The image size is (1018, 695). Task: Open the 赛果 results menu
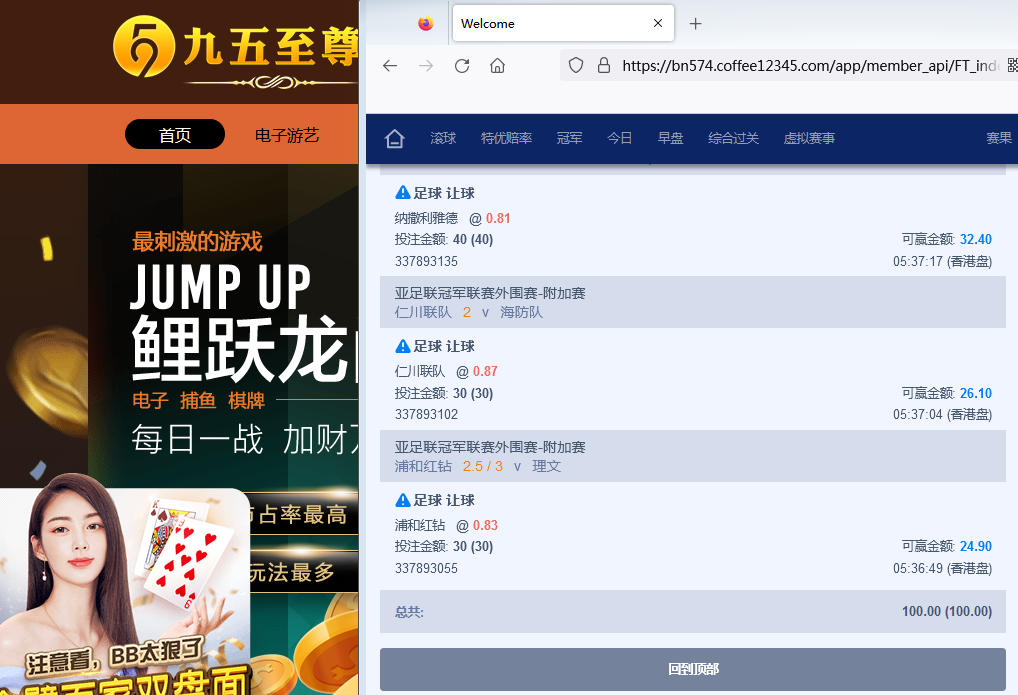click(x=999, y=138)
